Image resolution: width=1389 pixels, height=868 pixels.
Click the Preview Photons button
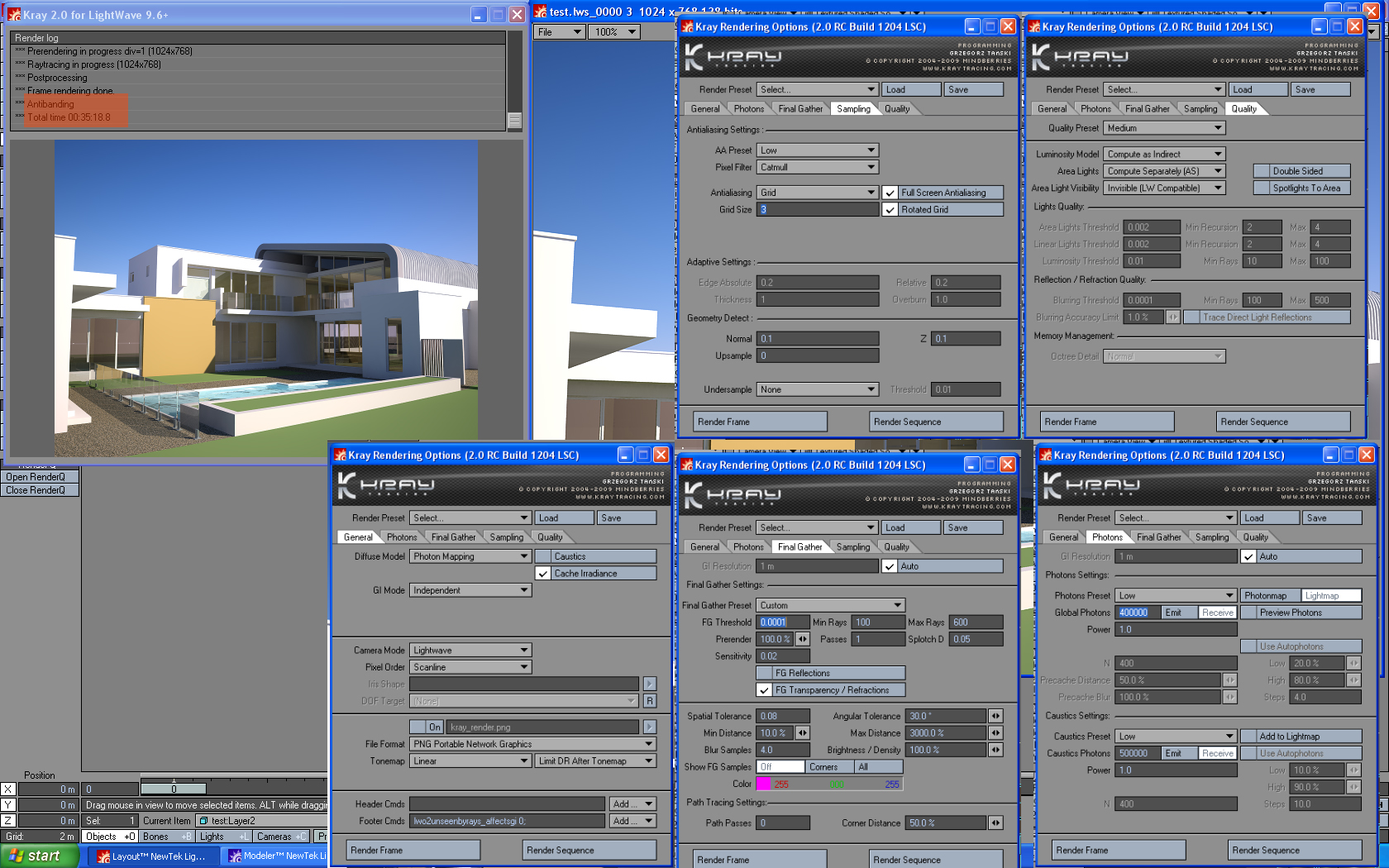tap(1300, 613)
